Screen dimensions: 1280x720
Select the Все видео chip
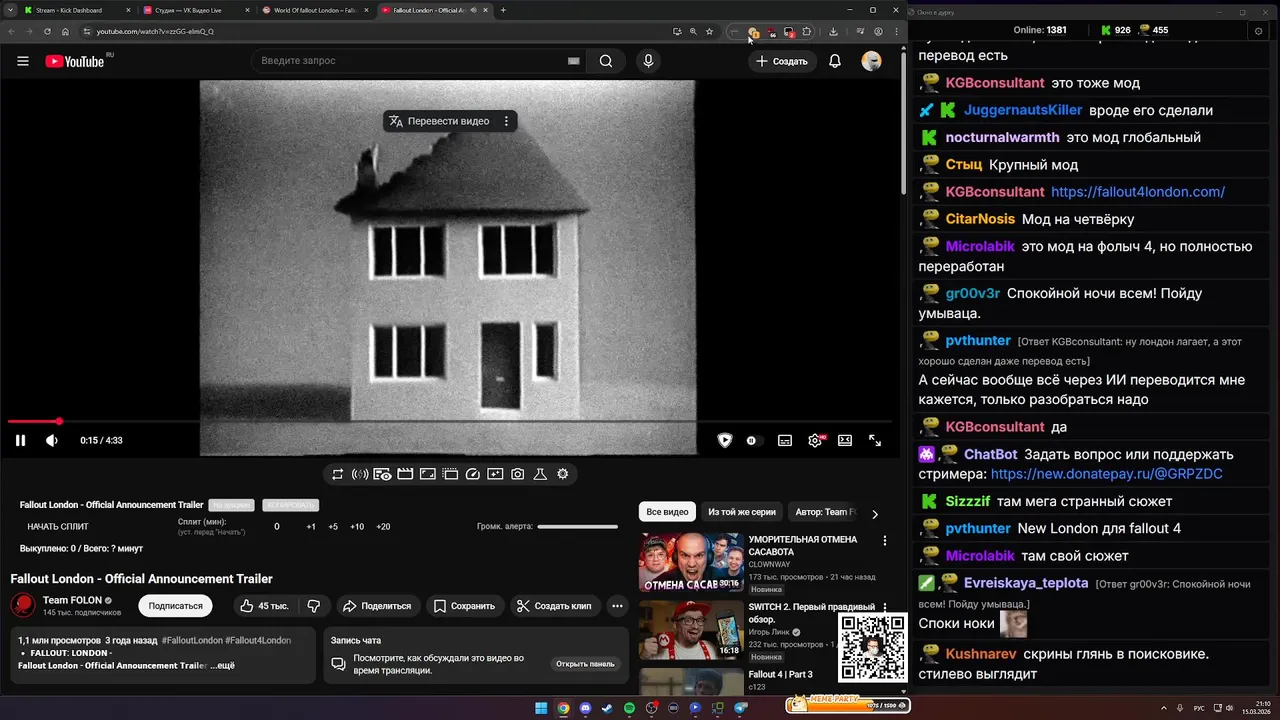(x=667, y=512)
